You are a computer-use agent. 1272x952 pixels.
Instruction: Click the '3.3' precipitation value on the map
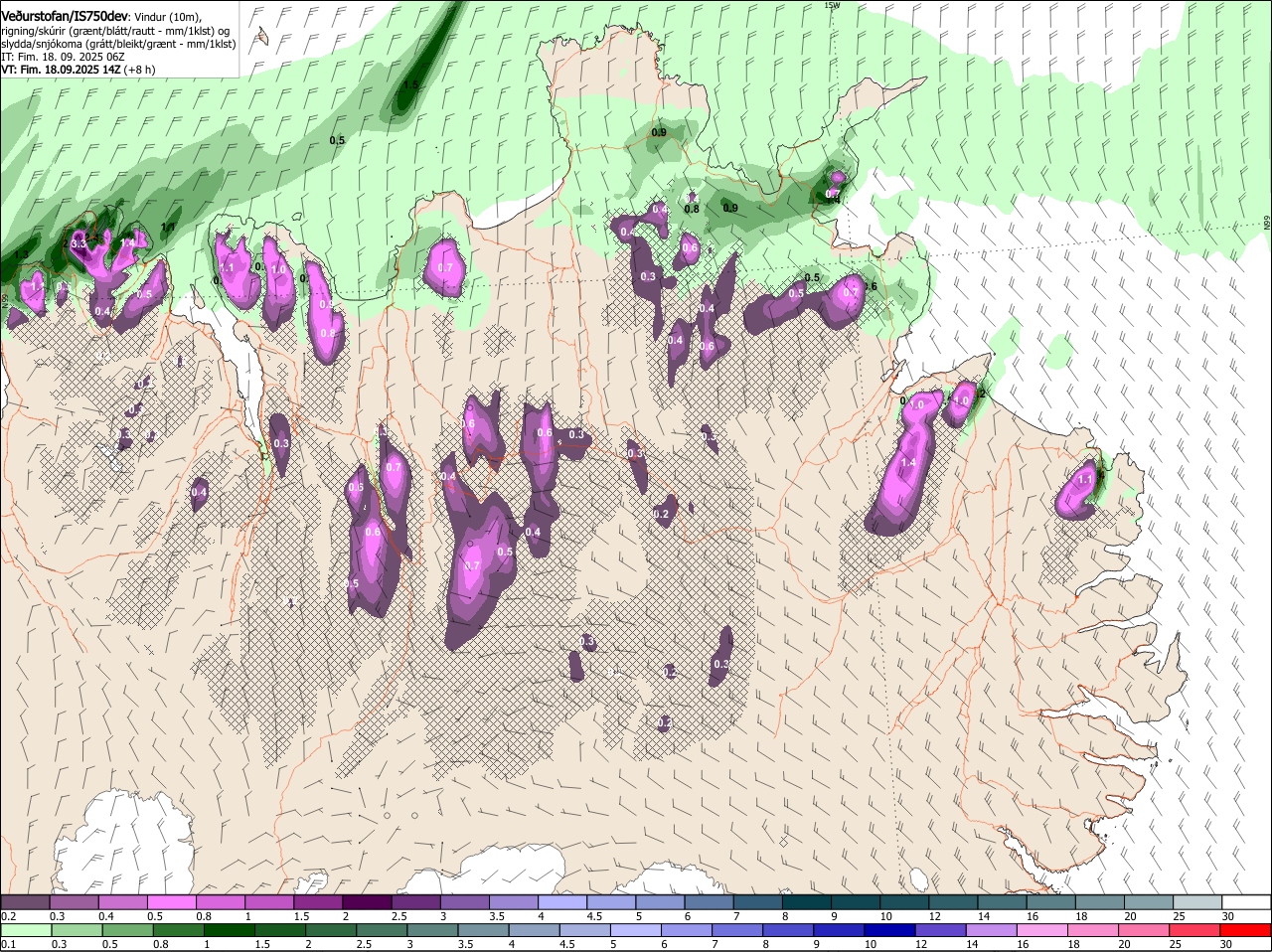point(79,242)
